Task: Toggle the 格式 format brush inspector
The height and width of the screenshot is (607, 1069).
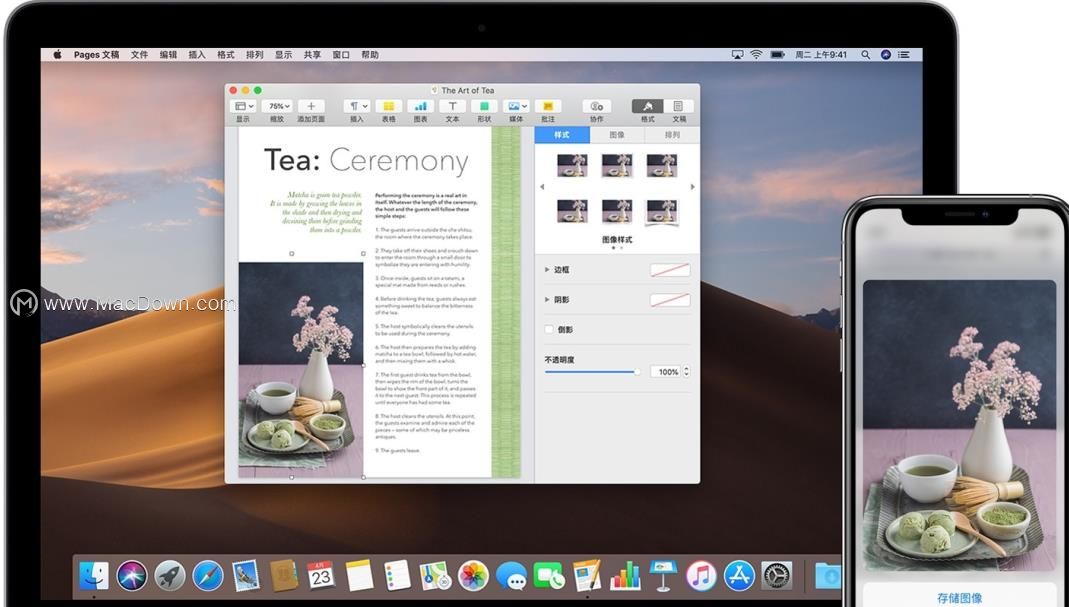Action: coord(648,106)
